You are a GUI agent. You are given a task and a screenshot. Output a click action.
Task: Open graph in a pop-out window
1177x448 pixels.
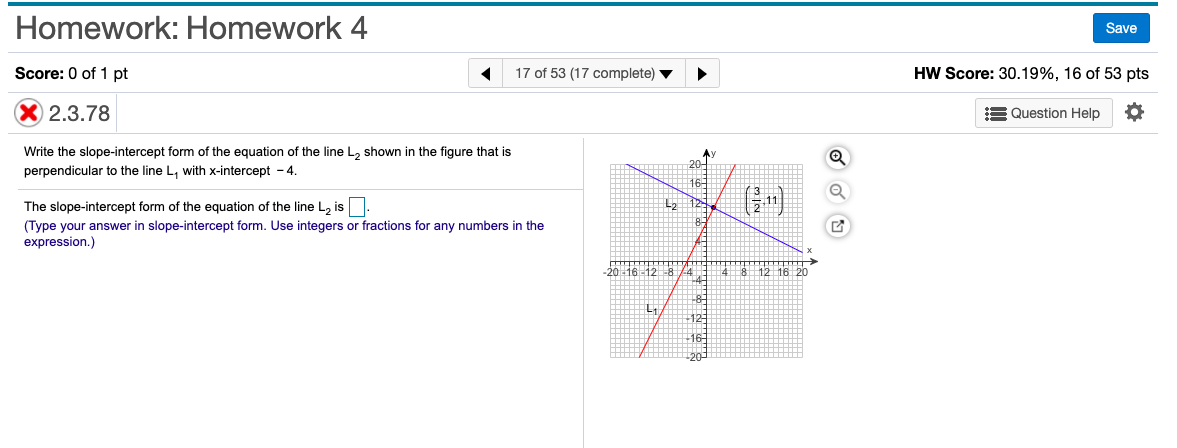pyautogui.click(x=838, y=226)
